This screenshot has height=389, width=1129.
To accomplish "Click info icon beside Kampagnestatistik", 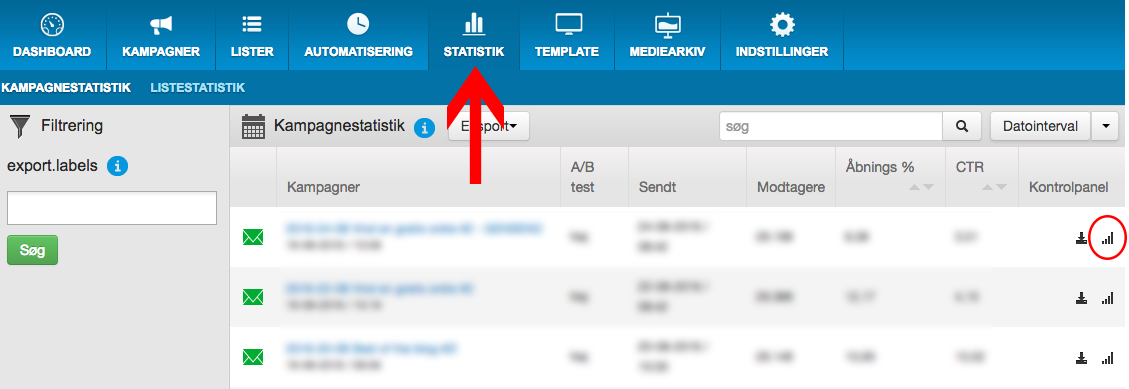I will (x=424, y=128).
